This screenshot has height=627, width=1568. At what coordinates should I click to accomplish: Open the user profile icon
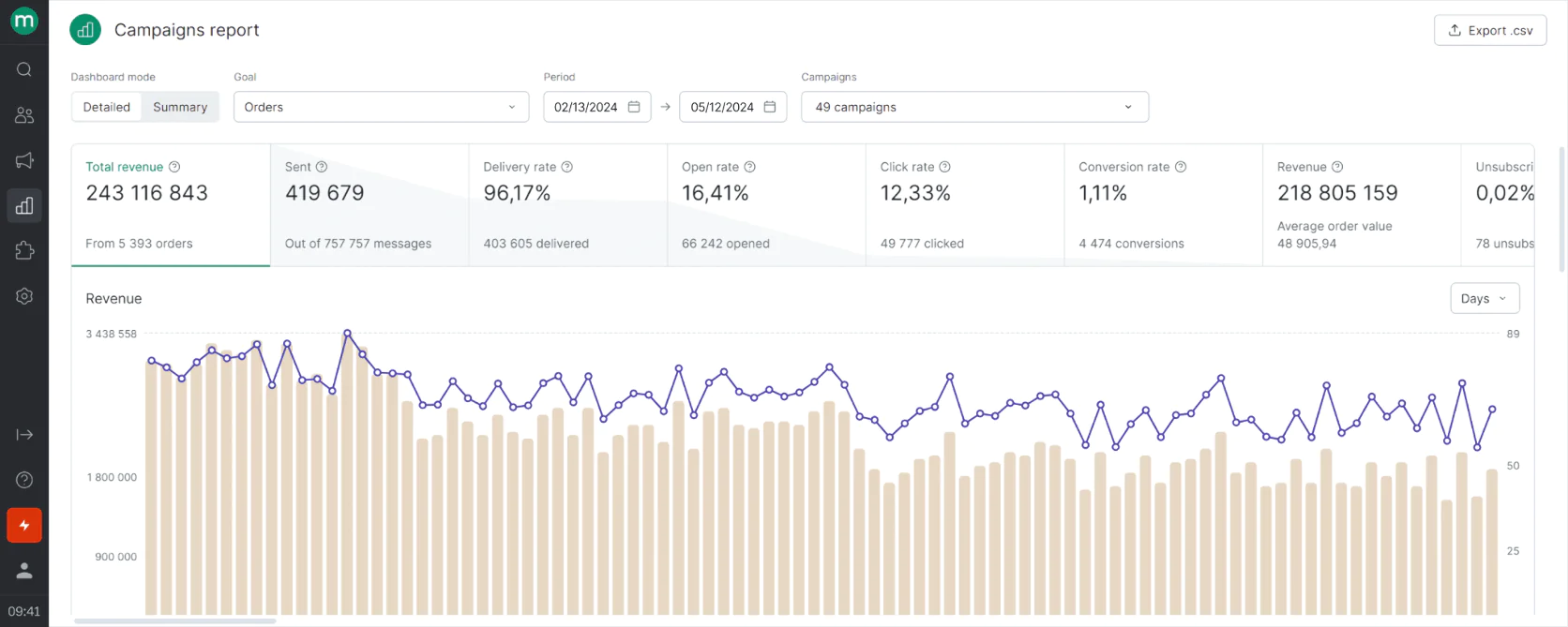[x=24, y=570]
